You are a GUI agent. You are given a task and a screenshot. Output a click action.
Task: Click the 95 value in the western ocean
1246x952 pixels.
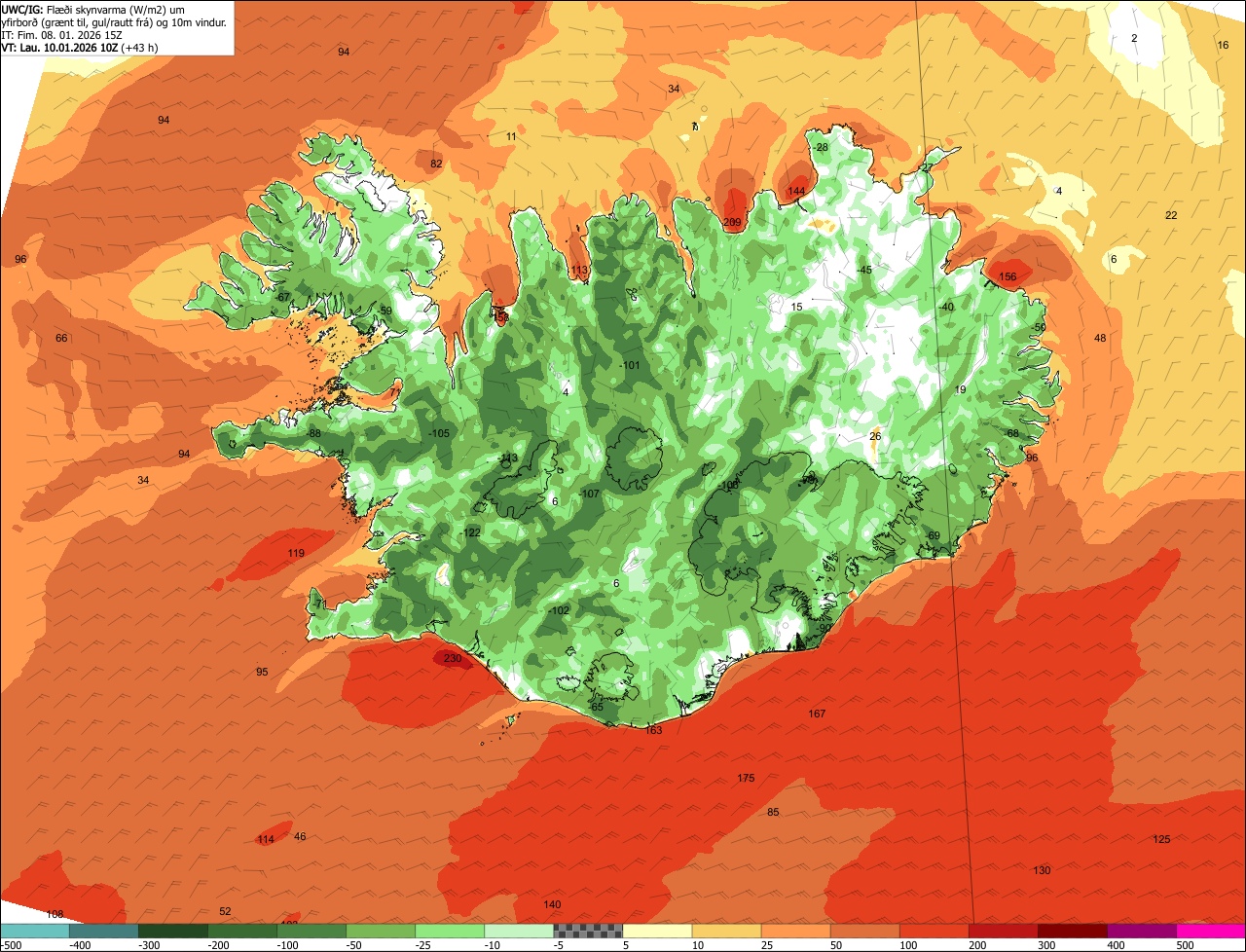(262, 672)
